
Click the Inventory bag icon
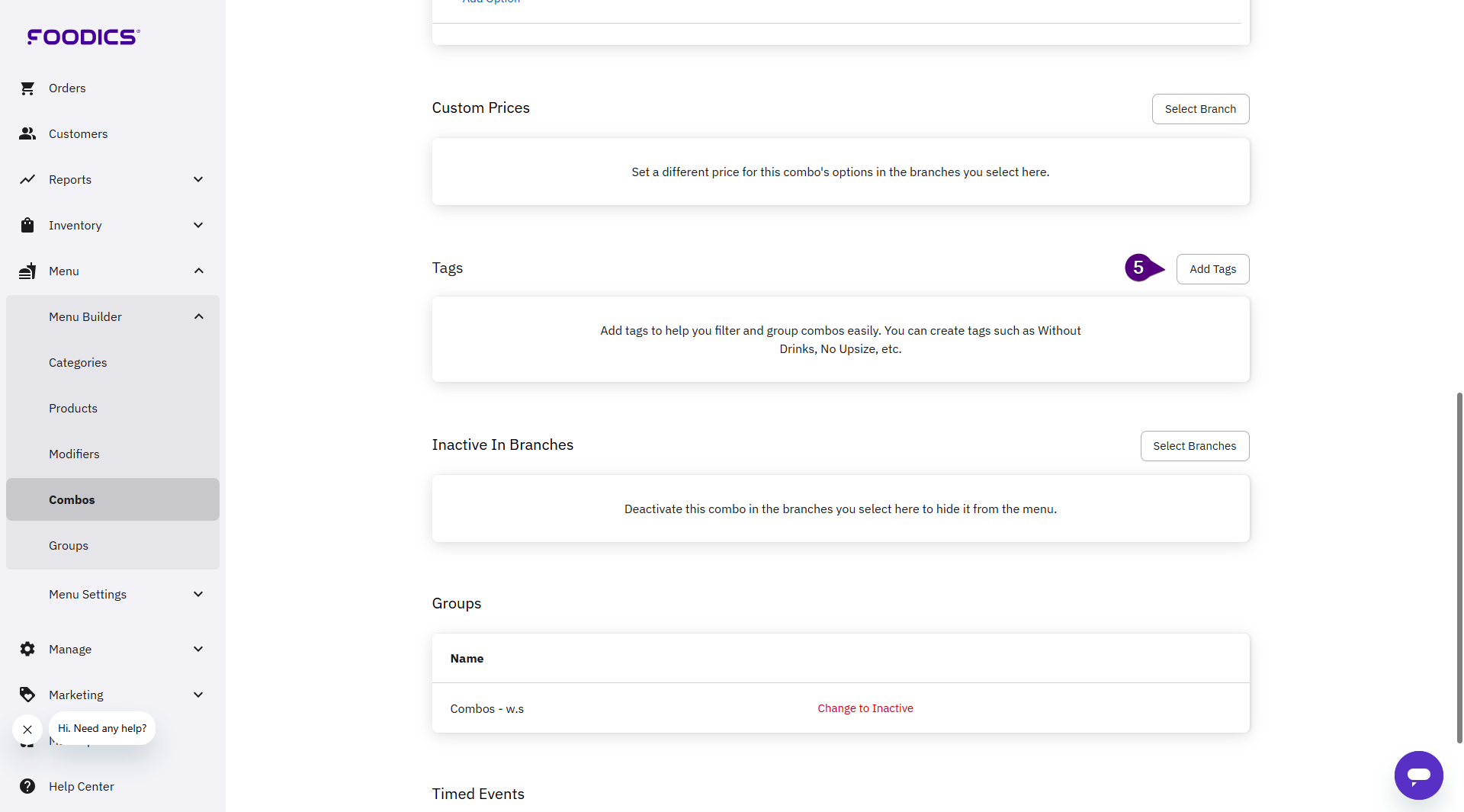click(27, 226)
